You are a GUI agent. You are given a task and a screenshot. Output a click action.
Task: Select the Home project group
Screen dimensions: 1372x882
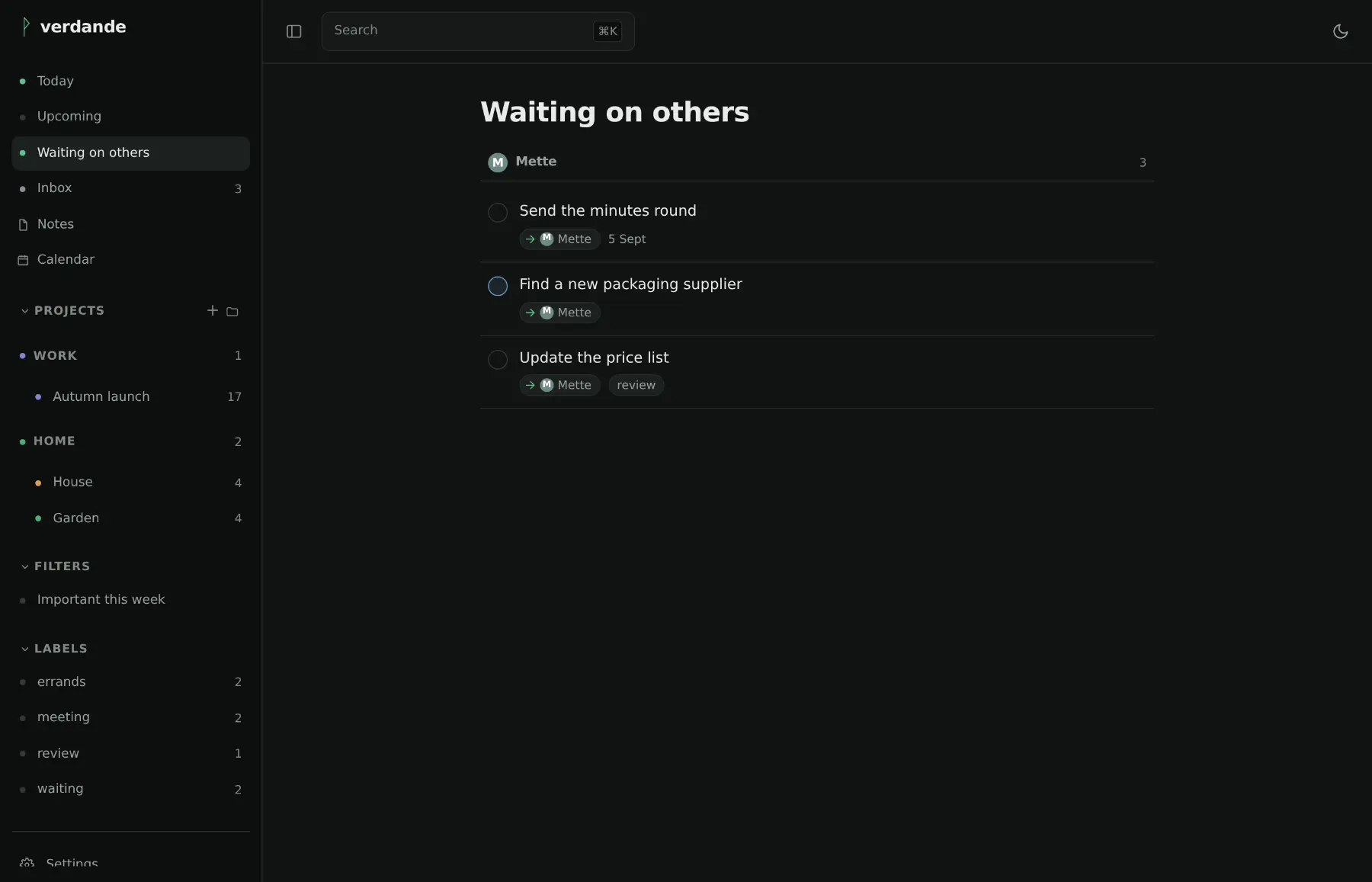[130, 441]
